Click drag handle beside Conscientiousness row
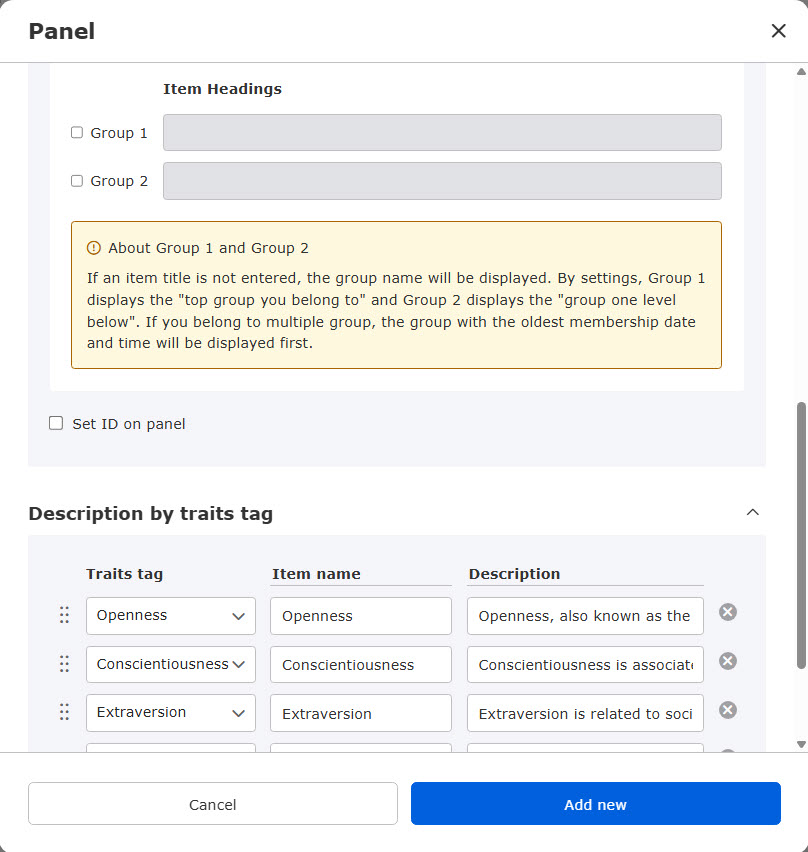The height and width of the screenshot is (852, 808). pyautogui.click(x=64, y=664)
